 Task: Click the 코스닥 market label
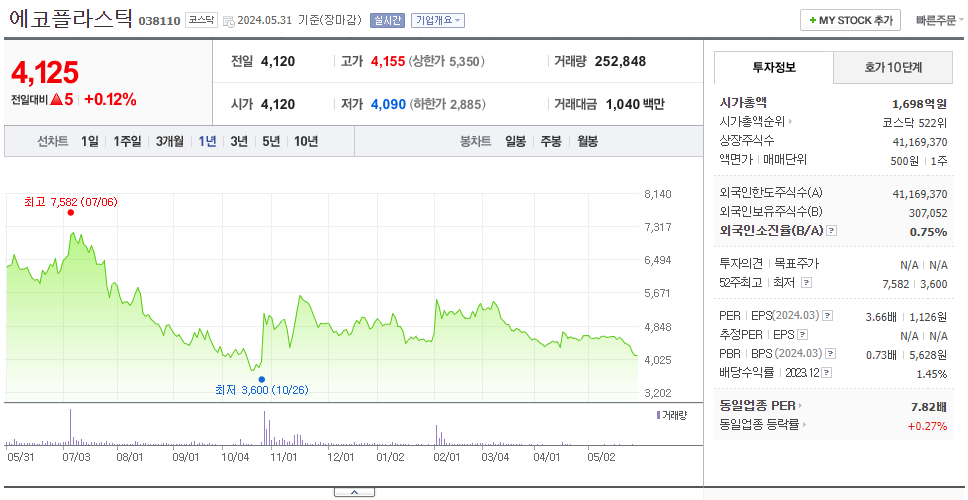[201, 20]
